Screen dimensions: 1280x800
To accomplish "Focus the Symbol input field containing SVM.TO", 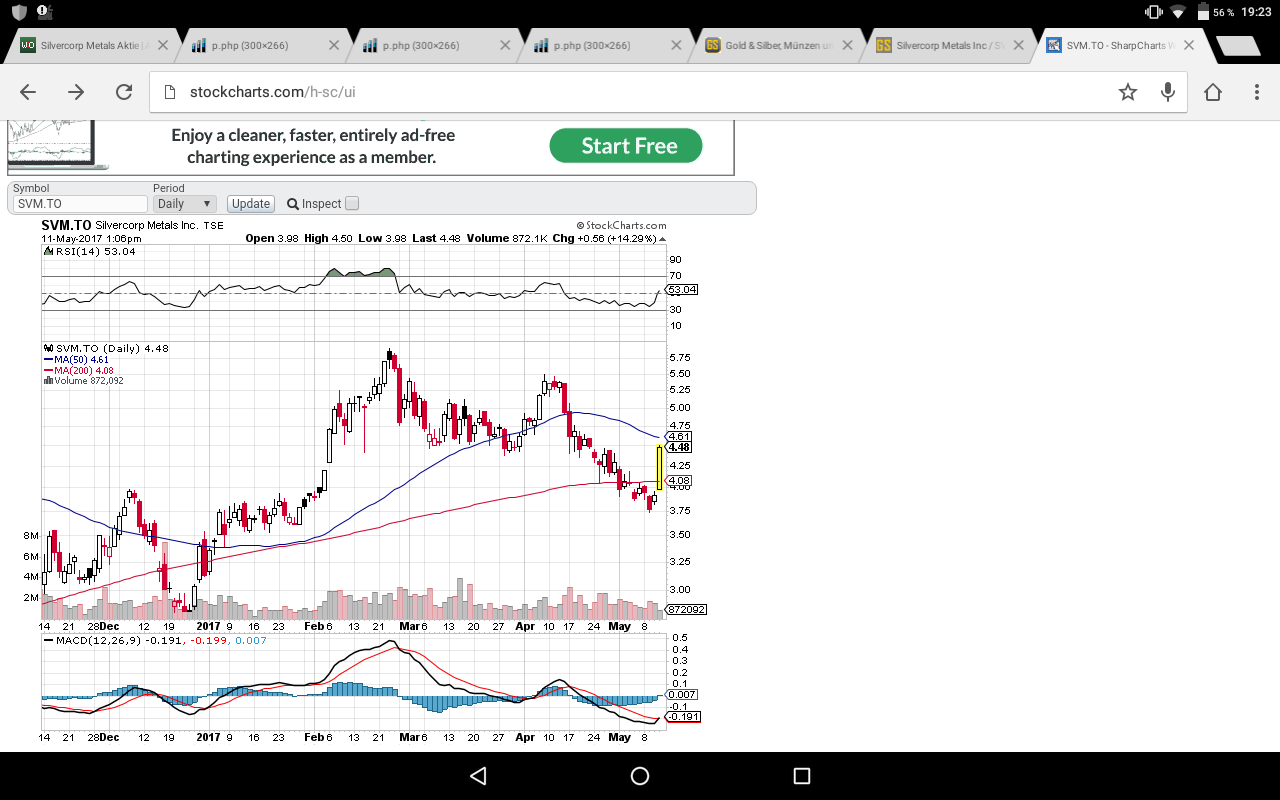I will (x=80, y=203).
